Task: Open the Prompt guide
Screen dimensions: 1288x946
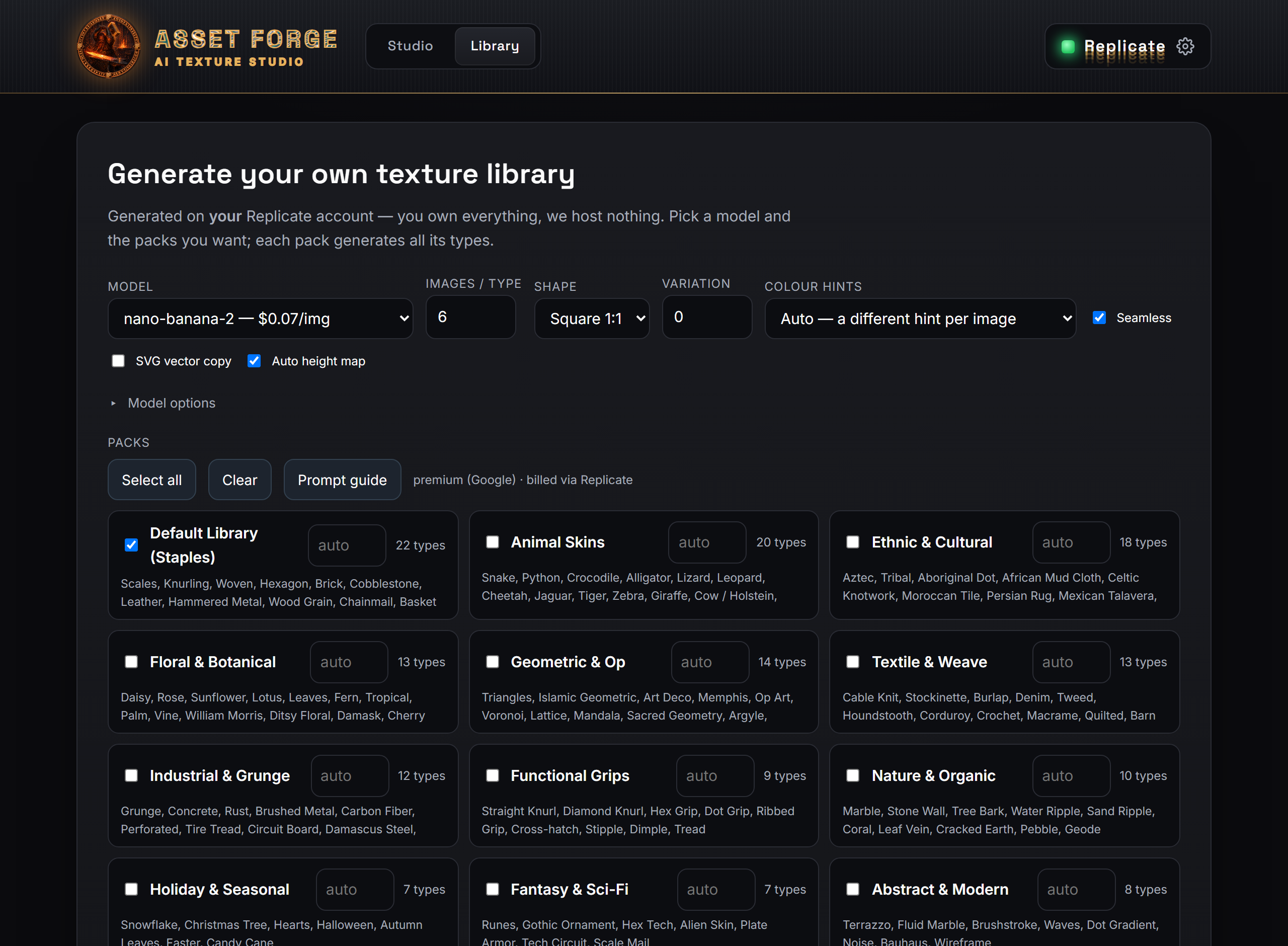Action: coord(342,480)
